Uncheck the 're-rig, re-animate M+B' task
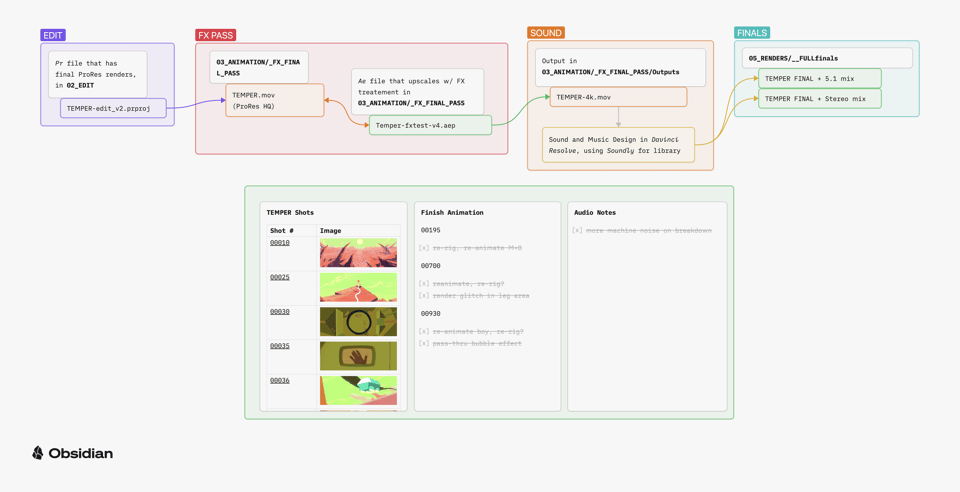Image resolution: width=960 pixels, height=492 pixels. [x=424, y=248]
